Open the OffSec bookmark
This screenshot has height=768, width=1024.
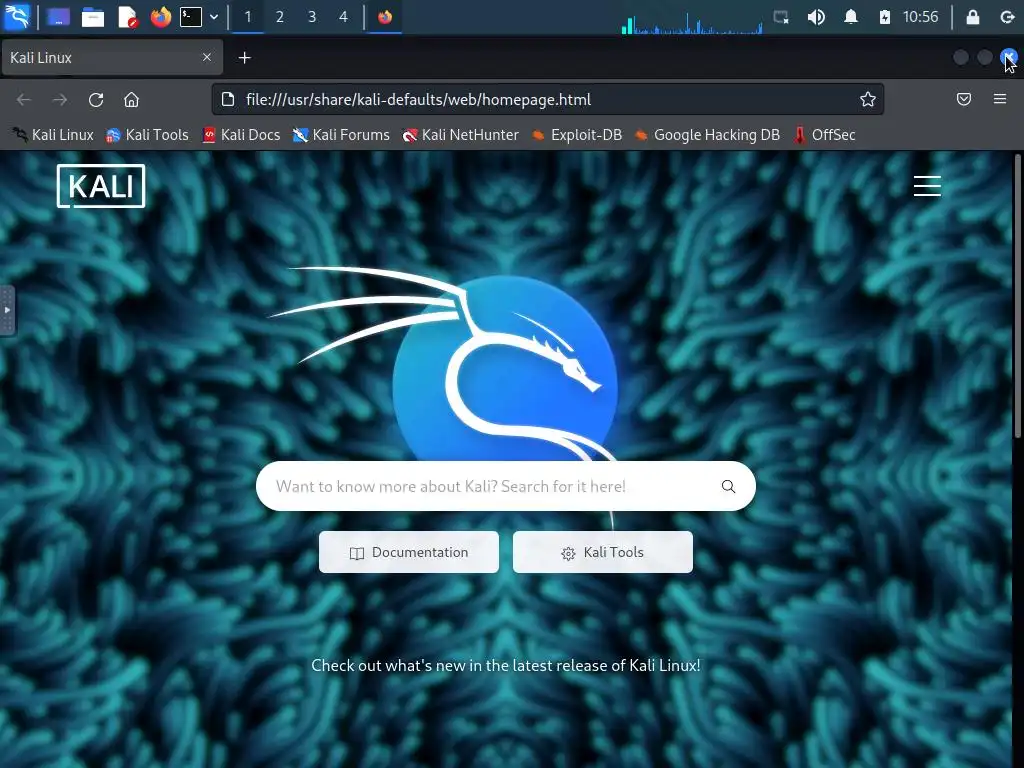[x=824, y=135]
